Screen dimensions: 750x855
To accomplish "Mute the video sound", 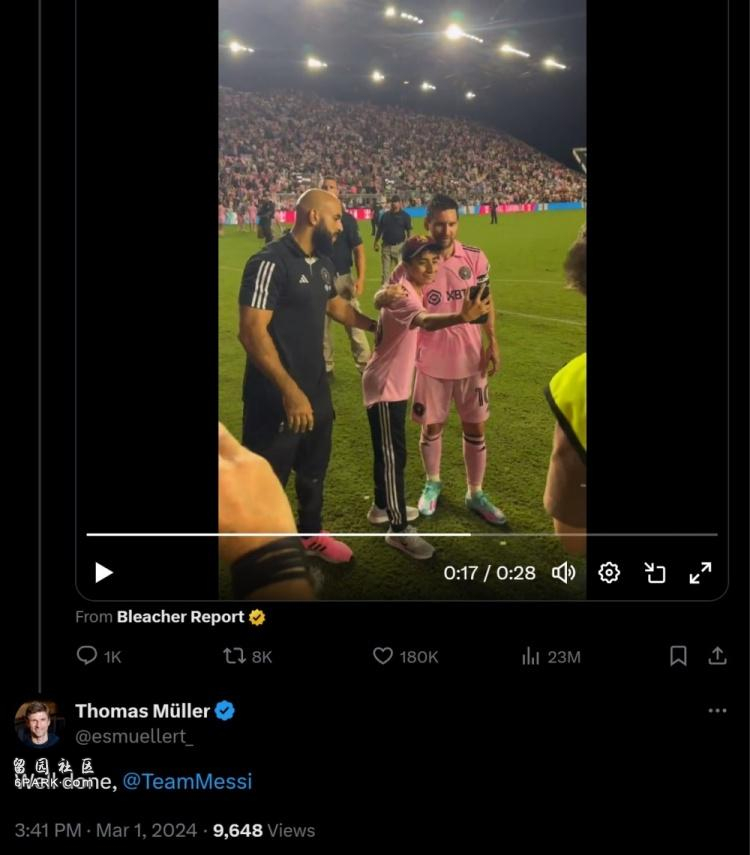I will click(x=564, y=572).
